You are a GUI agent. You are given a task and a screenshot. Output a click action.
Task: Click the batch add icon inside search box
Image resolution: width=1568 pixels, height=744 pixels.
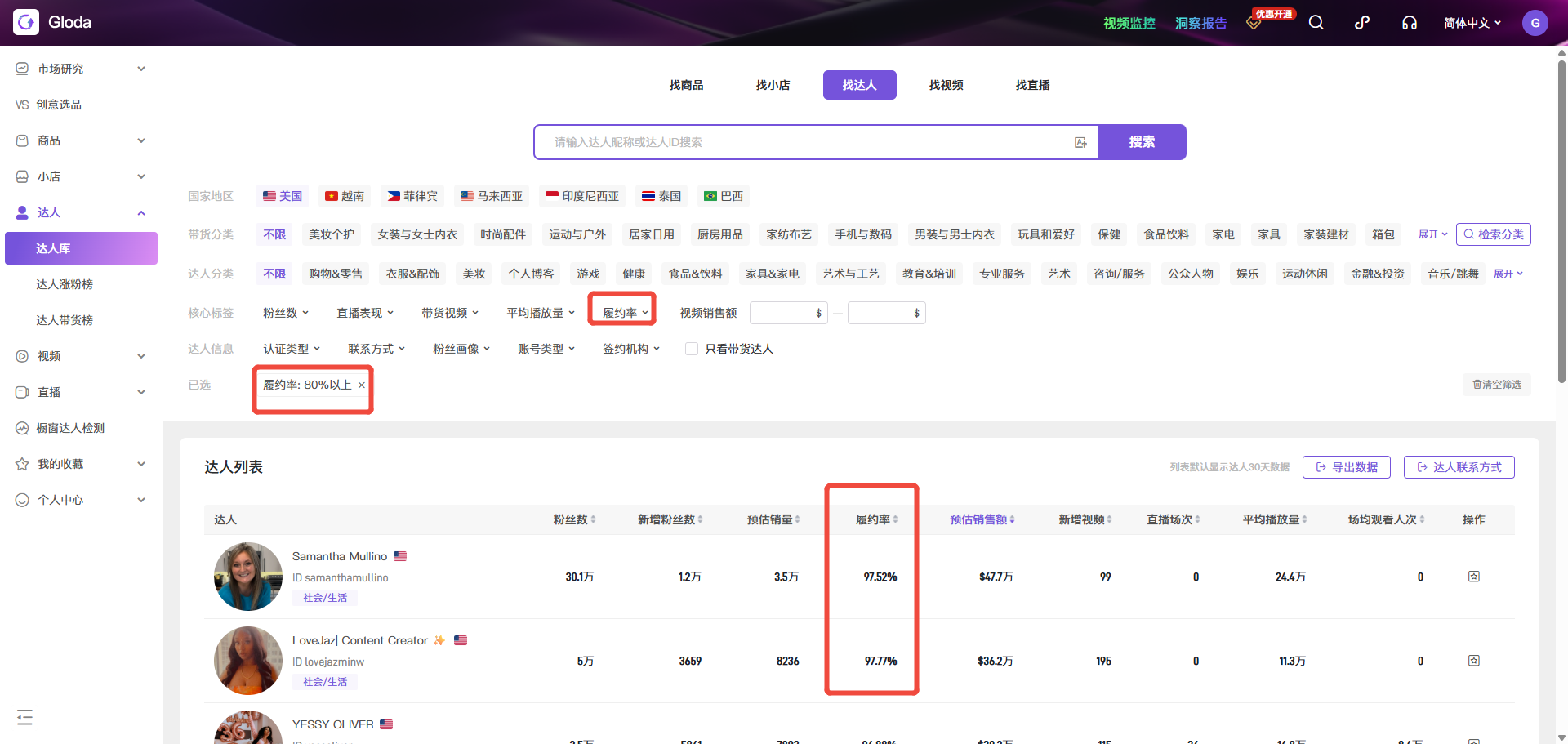point(1080,141)
